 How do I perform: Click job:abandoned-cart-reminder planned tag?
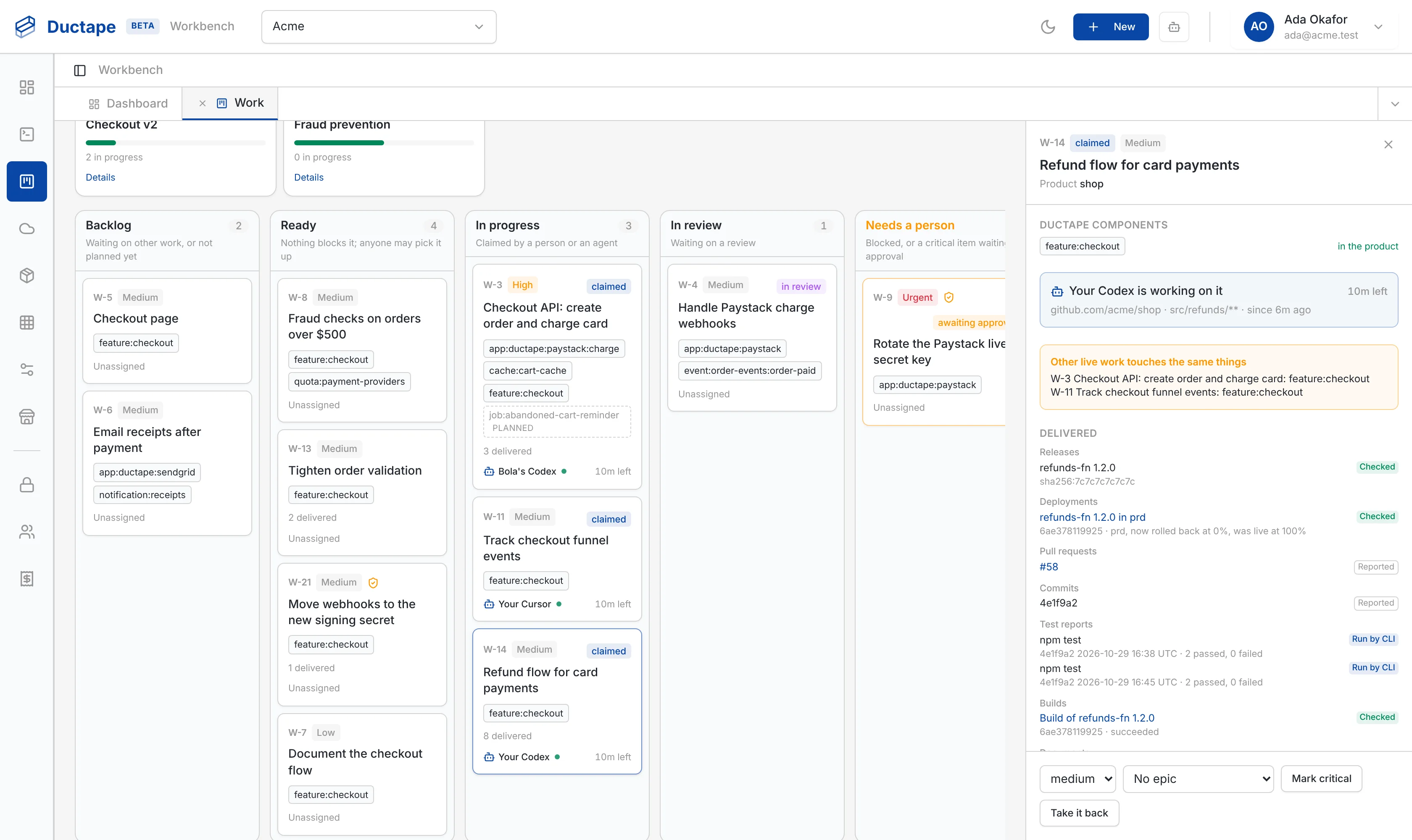[x=557, y=421]
